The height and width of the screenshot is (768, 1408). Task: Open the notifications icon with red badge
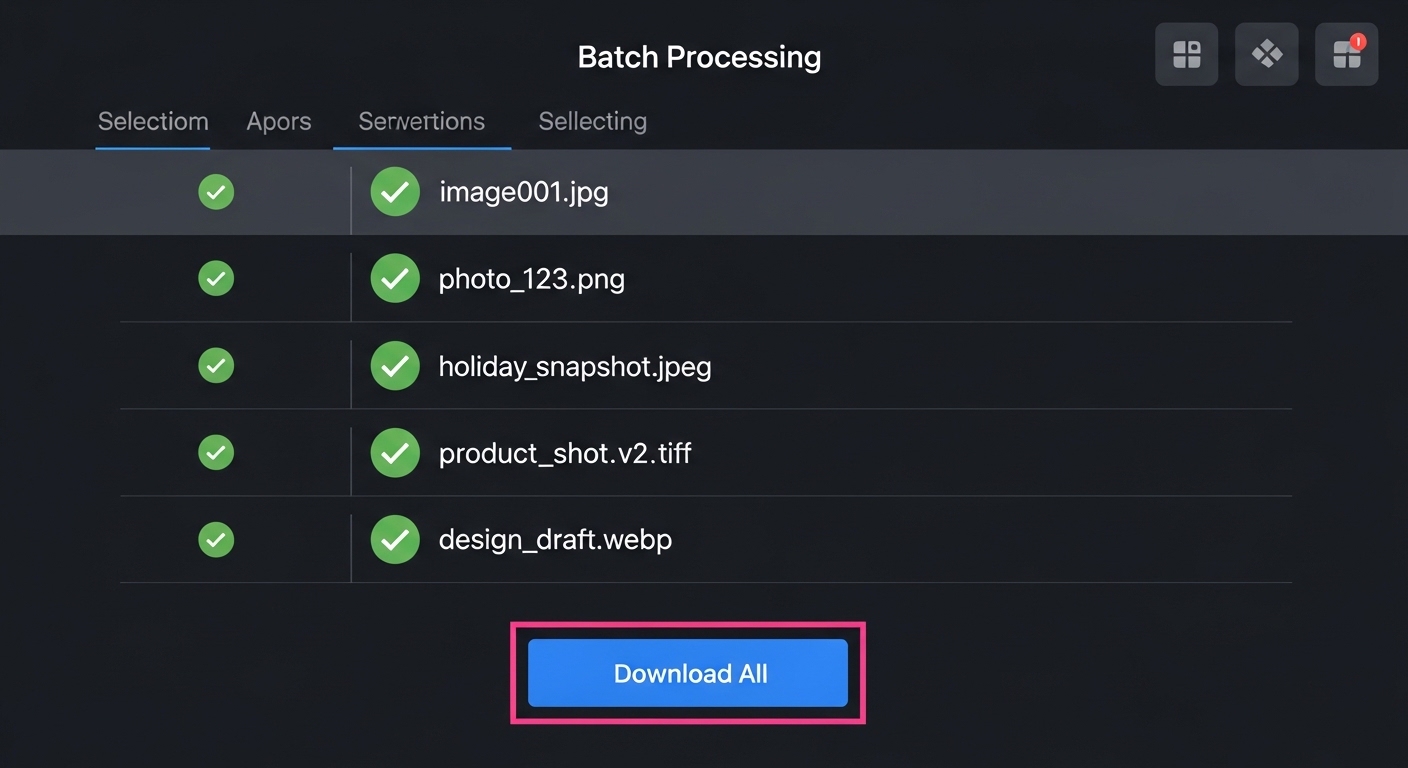click(1346, 54)
